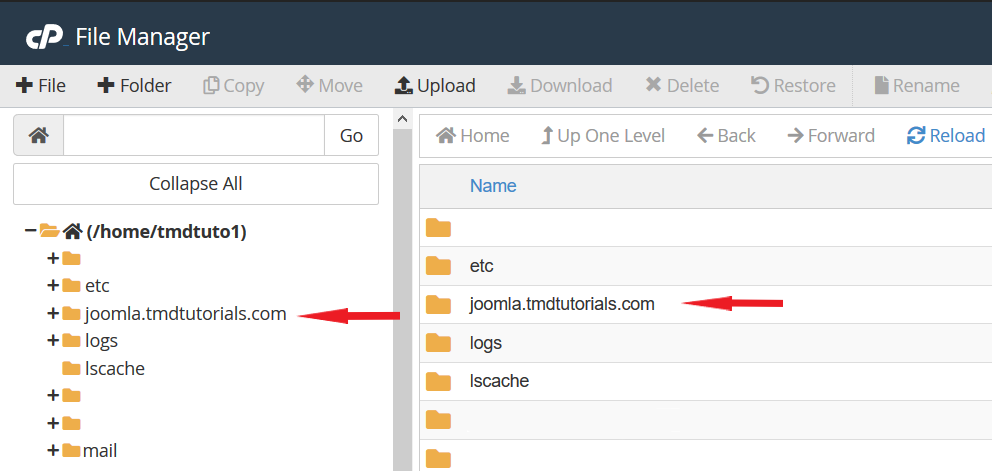992x471 pixels.
Task: Click the scroll up arrow of tree pane
Action: pyautogui.click(x=403, y=120)
